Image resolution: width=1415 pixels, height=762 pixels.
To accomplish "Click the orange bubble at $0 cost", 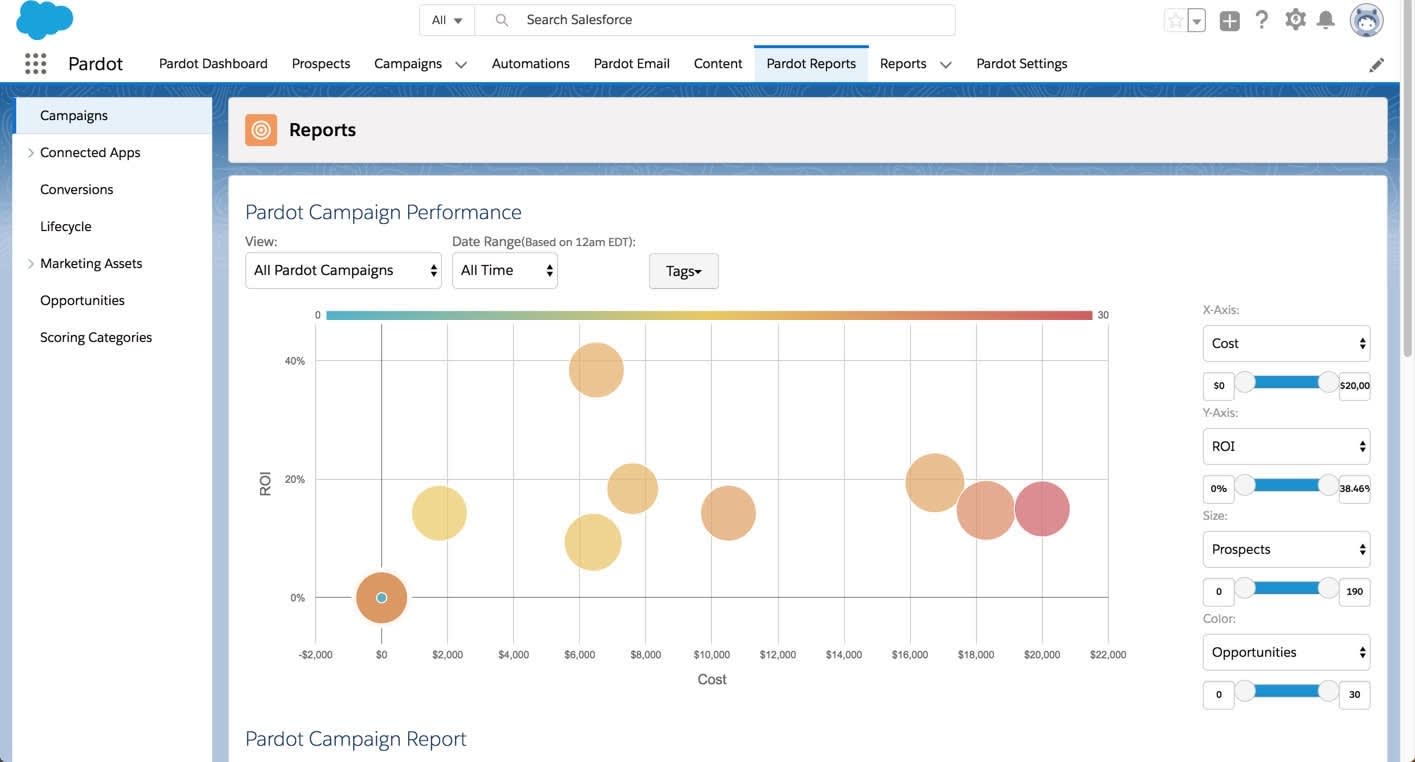I will (381, 598).
